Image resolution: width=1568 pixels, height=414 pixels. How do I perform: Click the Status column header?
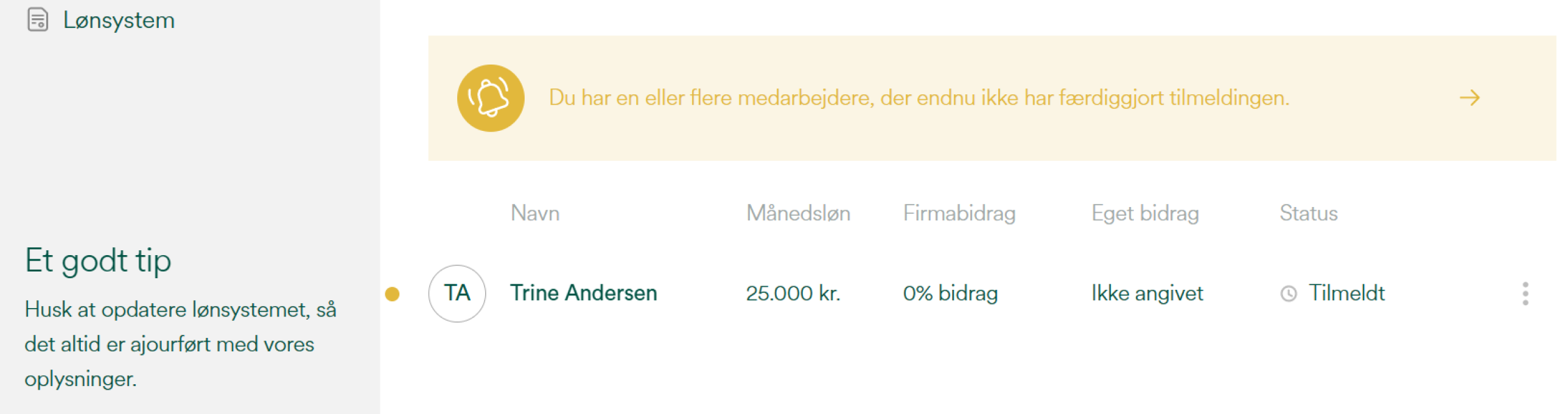(x=1308, y=213)
